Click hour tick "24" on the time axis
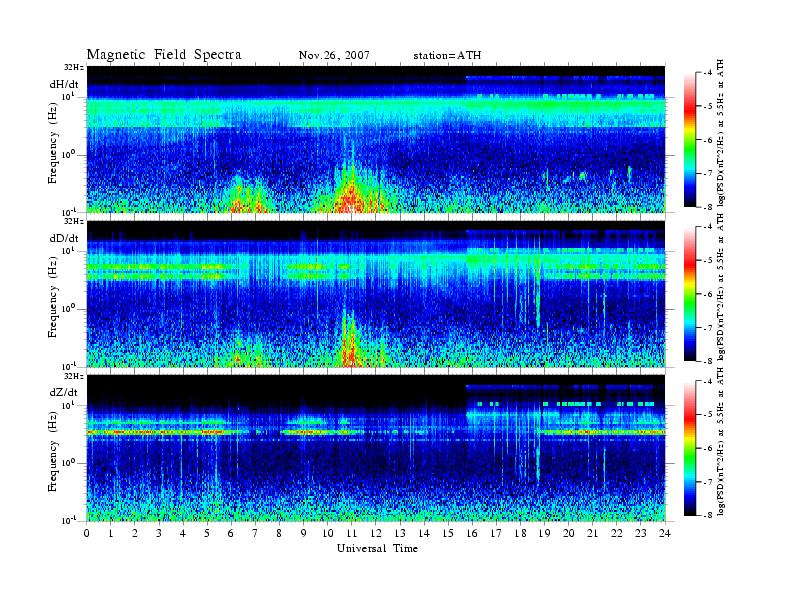The width and height of the screenshot is (792, 612). pos(665,534)
